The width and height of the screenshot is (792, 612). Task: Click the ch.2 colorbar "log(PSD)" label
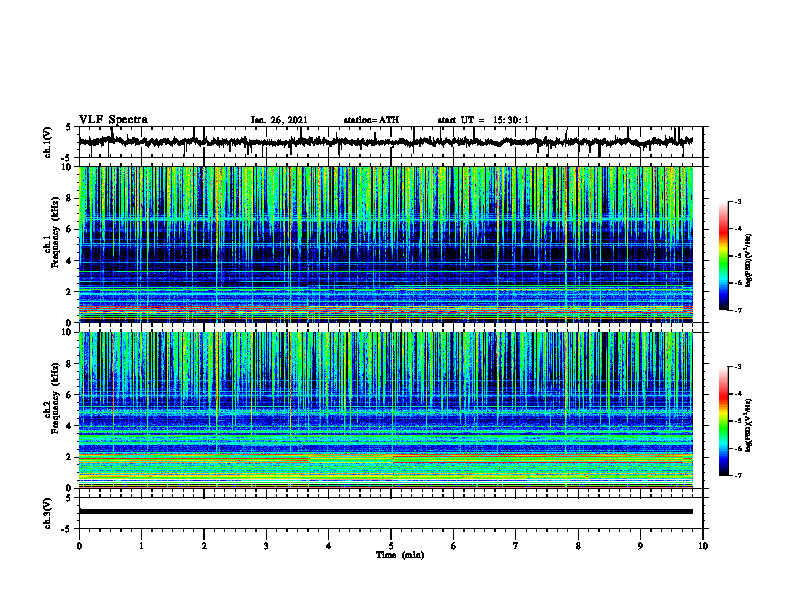tap(749, 425)
